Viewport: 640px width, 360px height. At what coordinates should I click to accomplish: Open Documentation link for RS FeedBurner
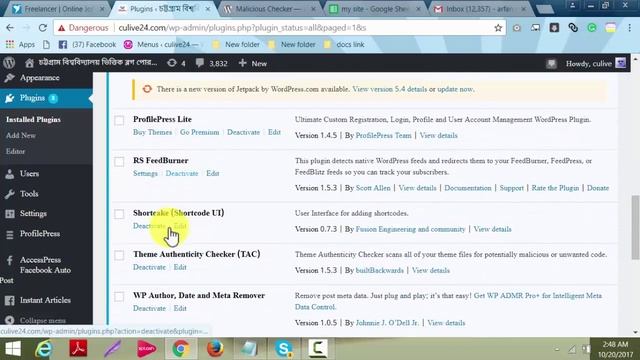468,188
